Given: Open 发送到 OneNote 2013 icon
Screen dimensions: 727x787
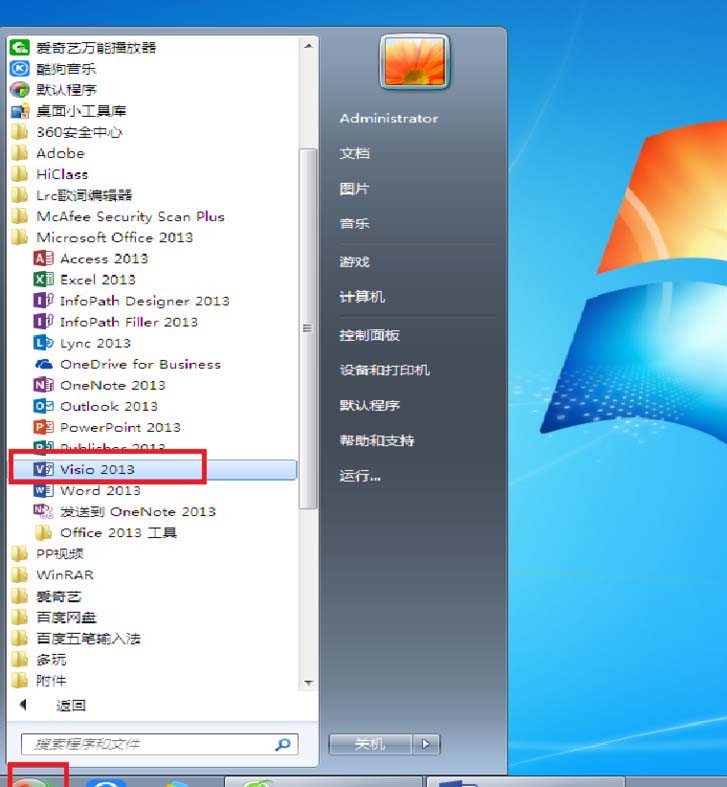Looking at the screenshot, I should click(43, 511).
